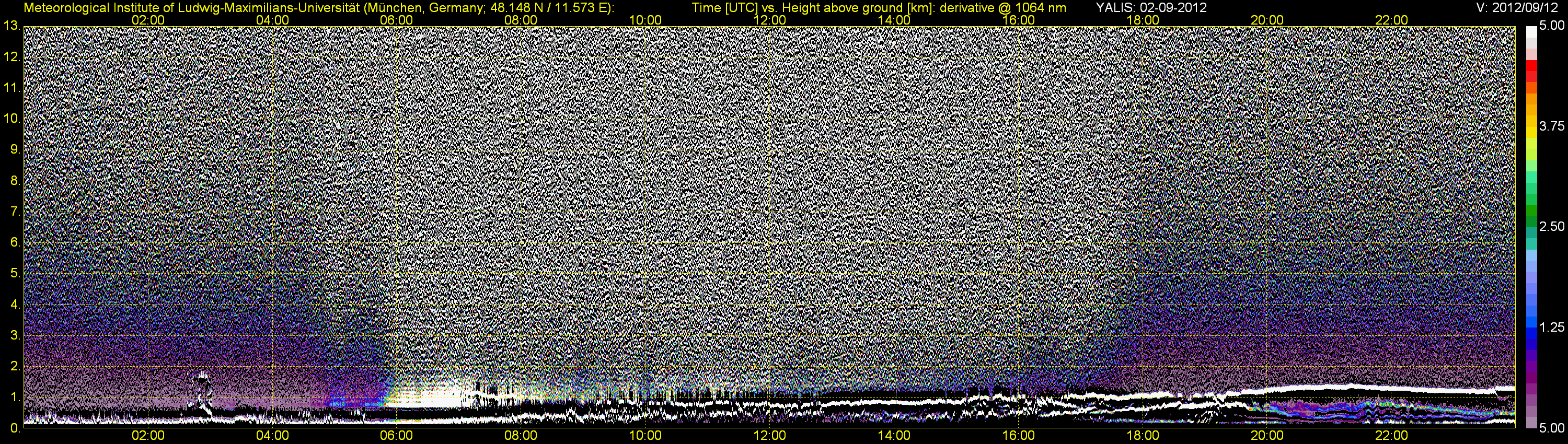This screenshot has height=444, width=1568.
Task: Click the 11 km height axis label
Action: click(11, 88)
